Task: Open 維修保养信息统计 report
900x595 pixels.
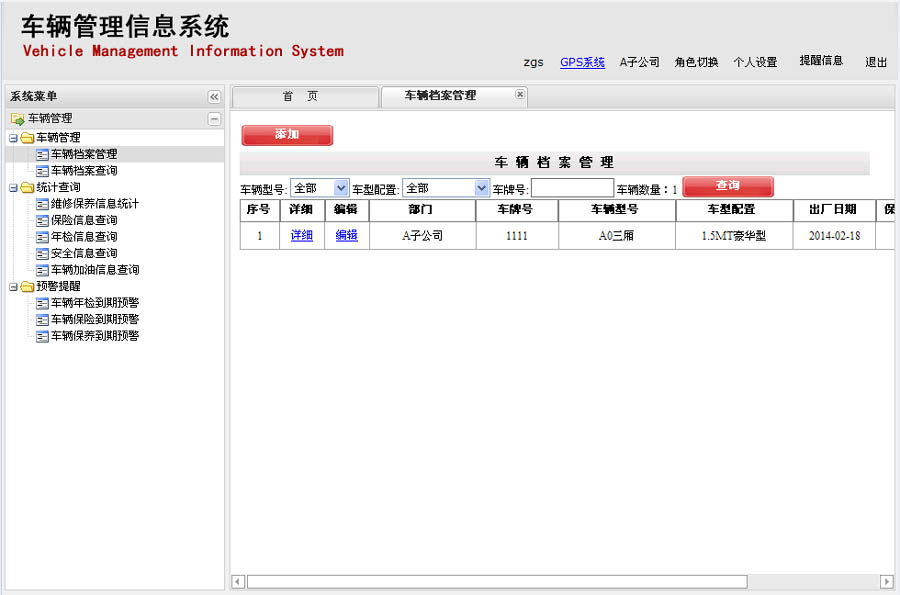Action: tap(94, 204)
